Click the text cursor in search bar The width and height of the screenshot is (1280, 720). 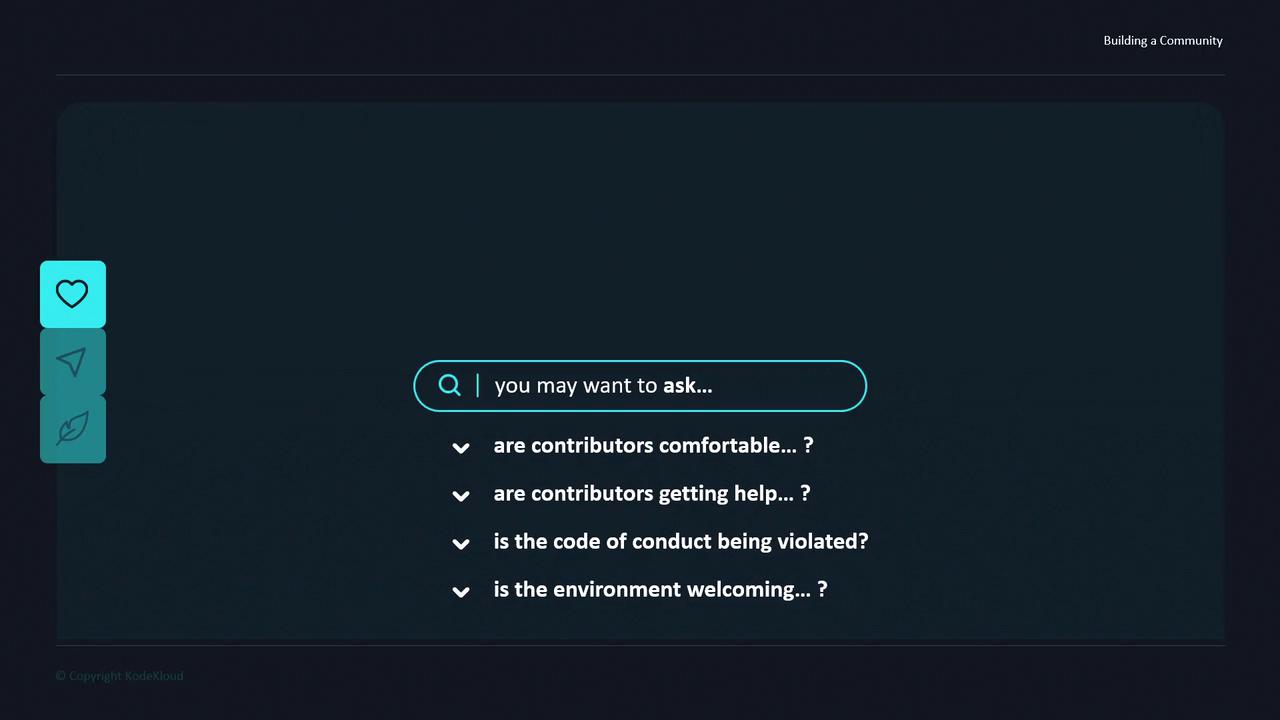point(478,385)
